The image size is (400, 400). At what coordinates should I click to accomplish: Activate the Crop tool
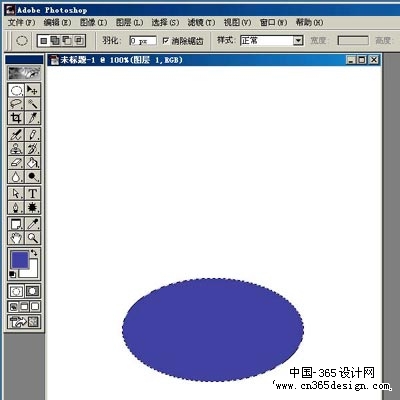pyautogui.click(x=16, y=118)
